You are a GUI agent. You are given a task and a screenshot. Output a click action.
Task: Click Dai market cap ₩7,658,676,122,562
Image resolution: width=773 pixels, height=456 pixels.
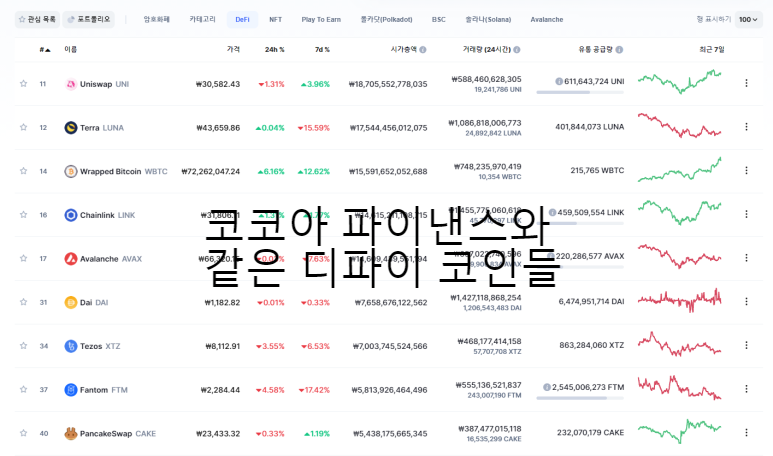tap(391, 303)
